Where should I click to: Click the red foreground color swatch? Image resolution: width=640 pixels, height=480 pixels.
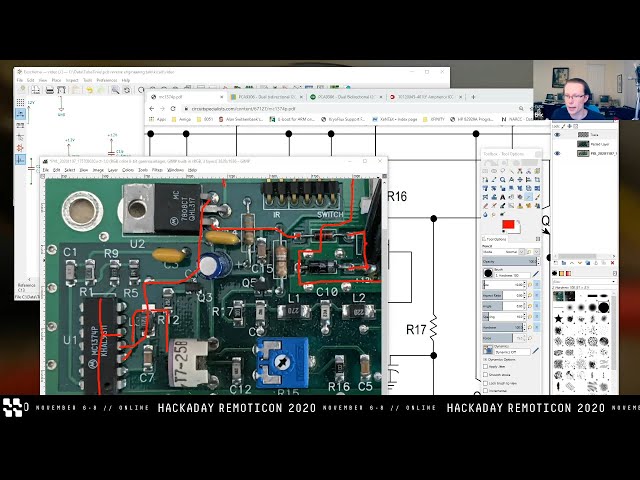[508, 225]
